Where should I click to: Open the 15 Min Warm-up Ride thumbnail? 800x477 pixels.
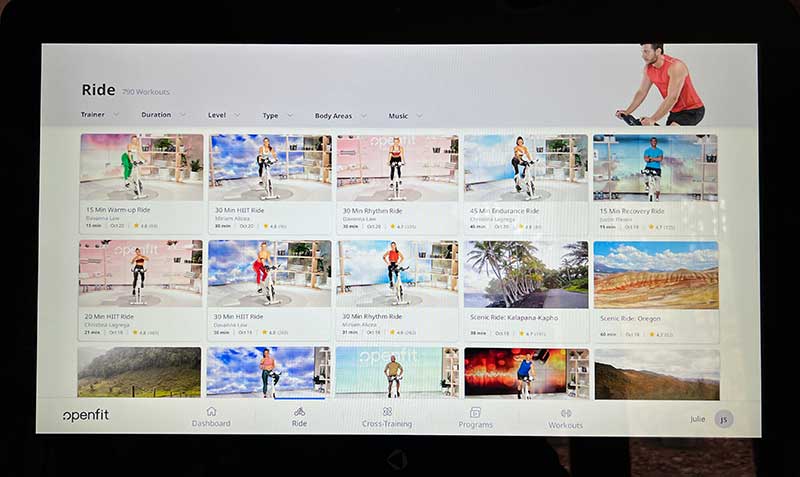pyautogui.click(x=141, y=167)
